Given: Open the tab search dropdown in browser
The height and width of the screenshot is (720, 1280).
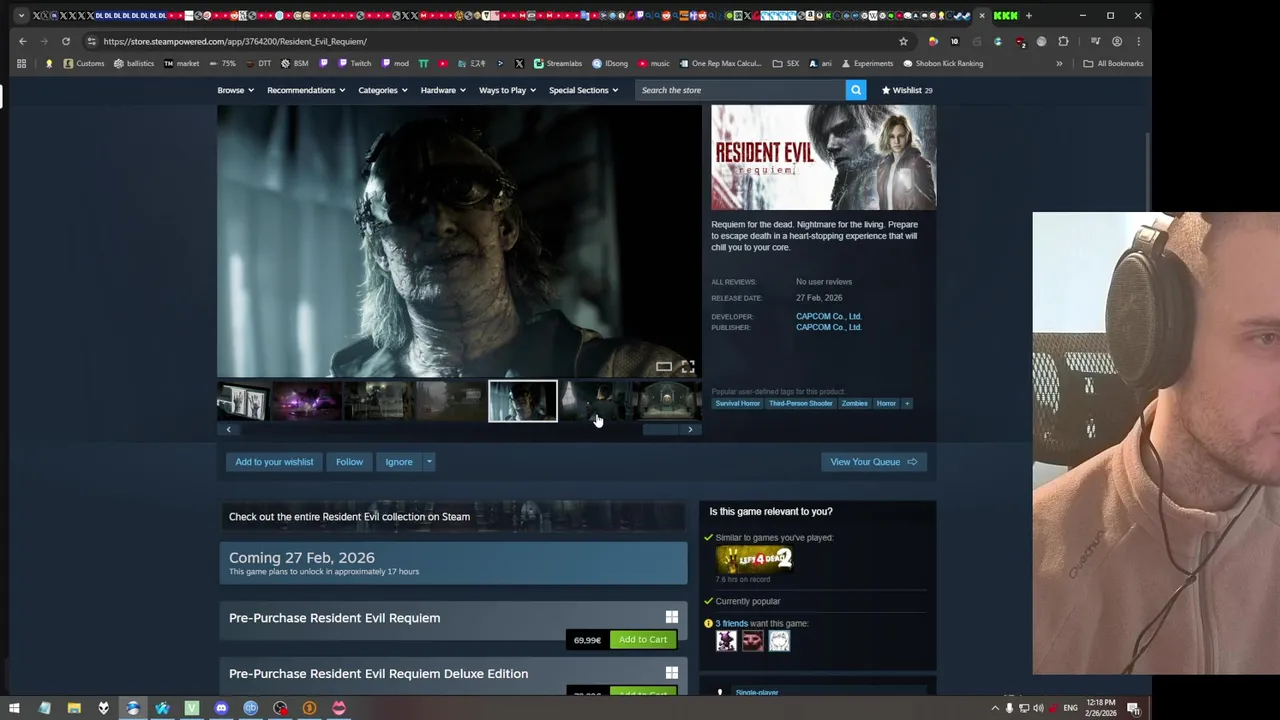Looking at the screenshot, I should pos(21,15).
